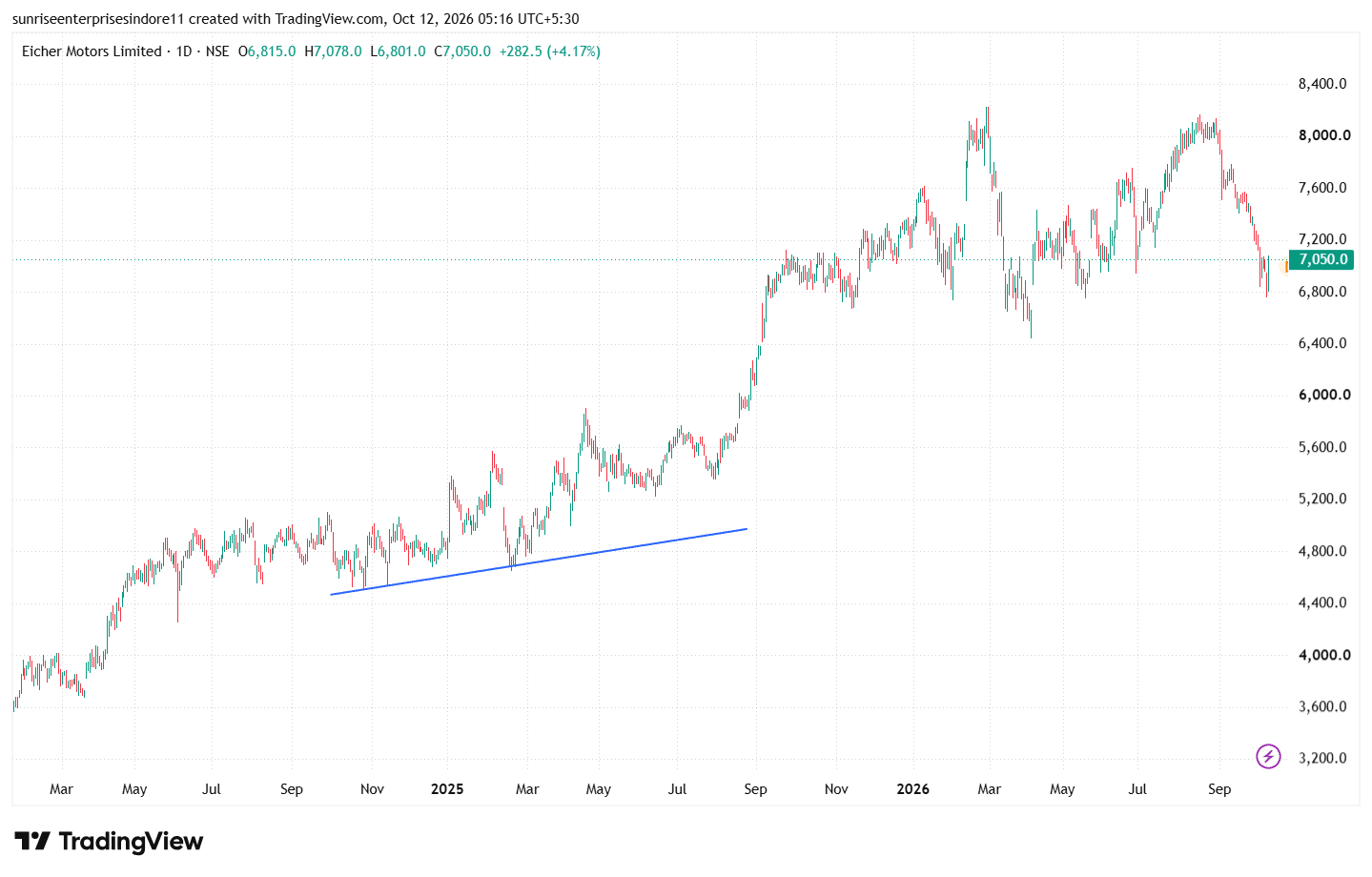The height and width of the screenshot is (877, 1372).
Task: Click the low value L6,801.0
Action: [x=398, y=51]
